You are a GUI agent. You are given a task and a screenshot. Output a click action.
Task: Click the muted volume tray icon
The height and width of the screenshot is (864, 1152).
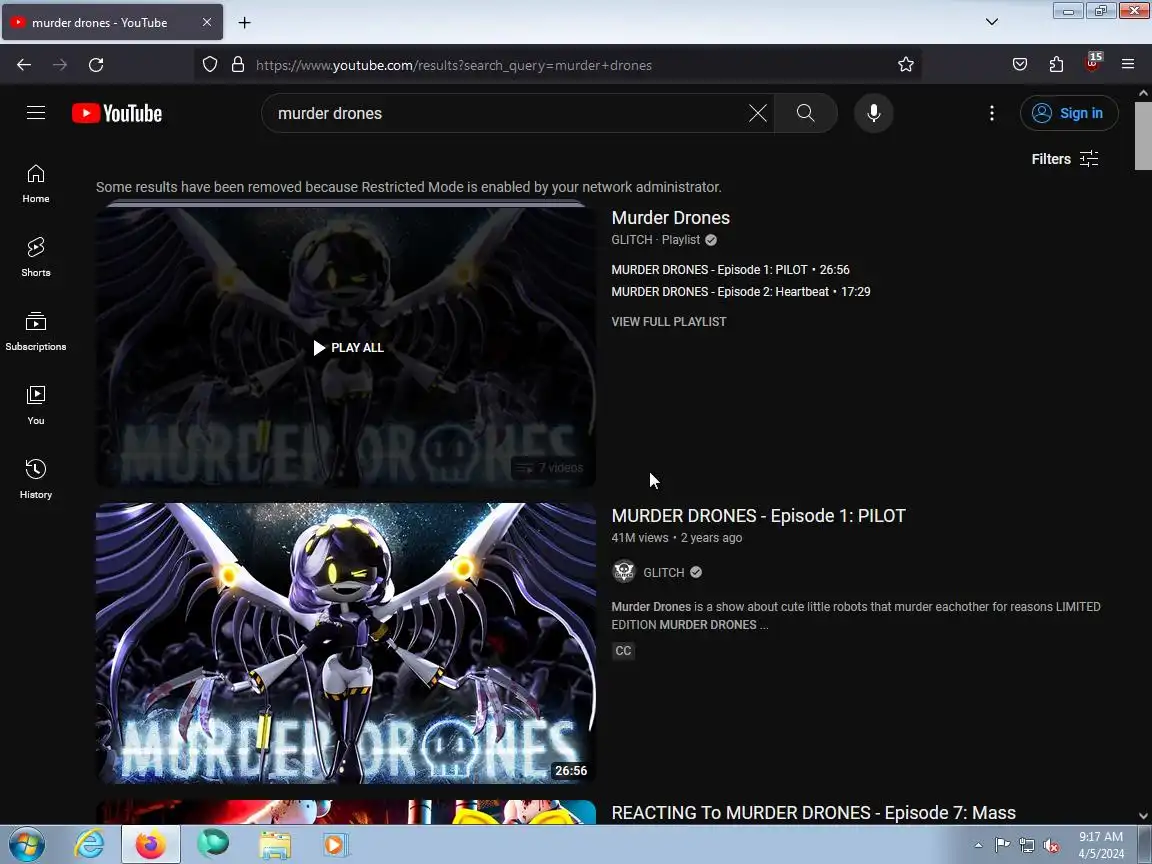pyautogui.click(x=1051, y=846)
